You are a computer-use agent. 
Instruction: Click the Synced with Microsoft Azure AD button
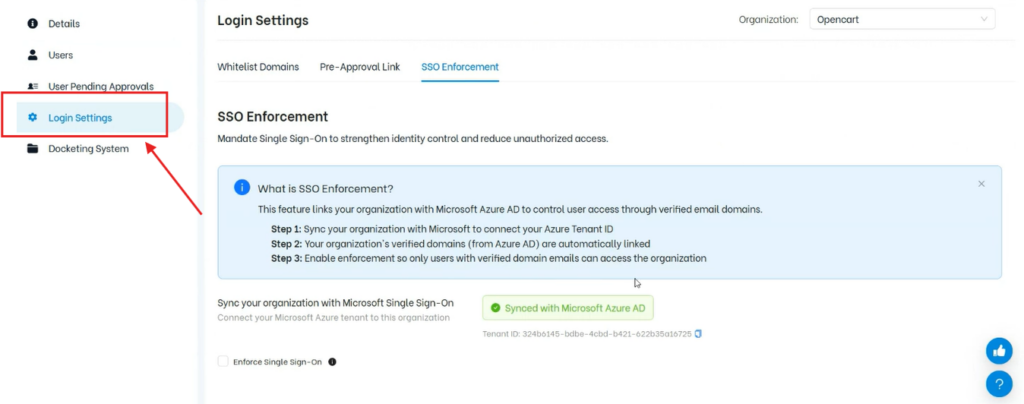(x=567, y=307)
